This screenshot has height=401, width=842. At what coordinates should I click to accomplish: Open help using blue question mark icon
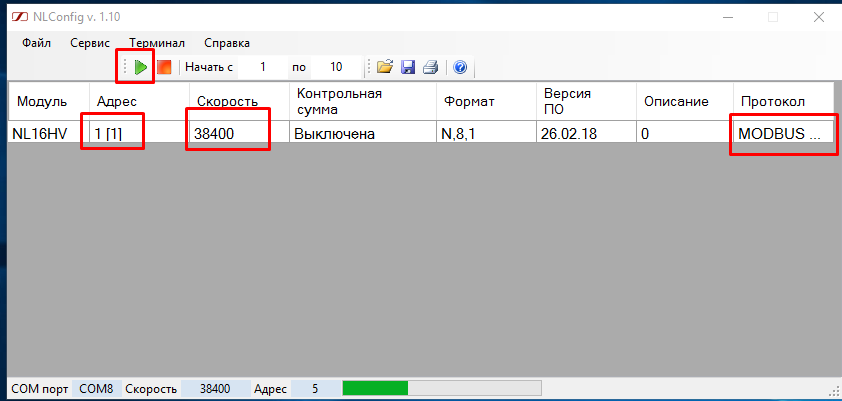[x=460, y=67]
